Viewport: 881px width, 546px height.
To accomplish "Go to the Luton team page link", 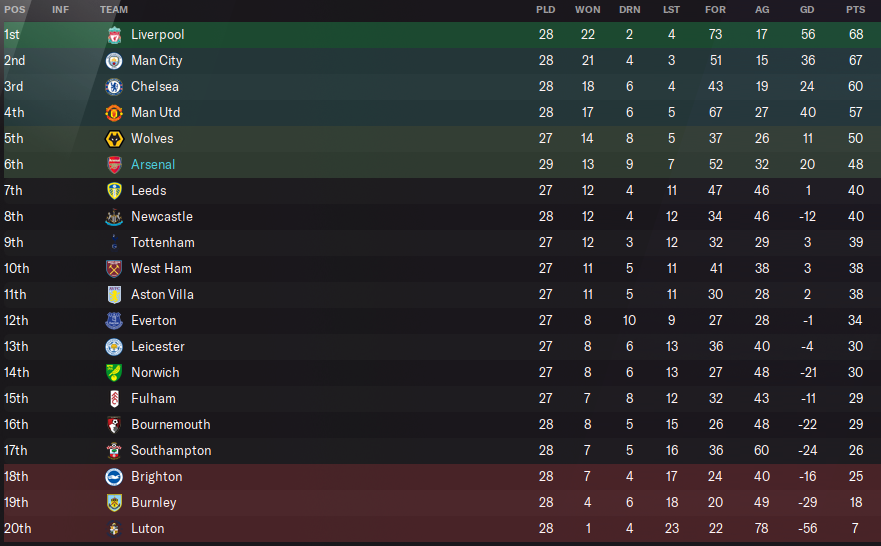I will (147, 529).
